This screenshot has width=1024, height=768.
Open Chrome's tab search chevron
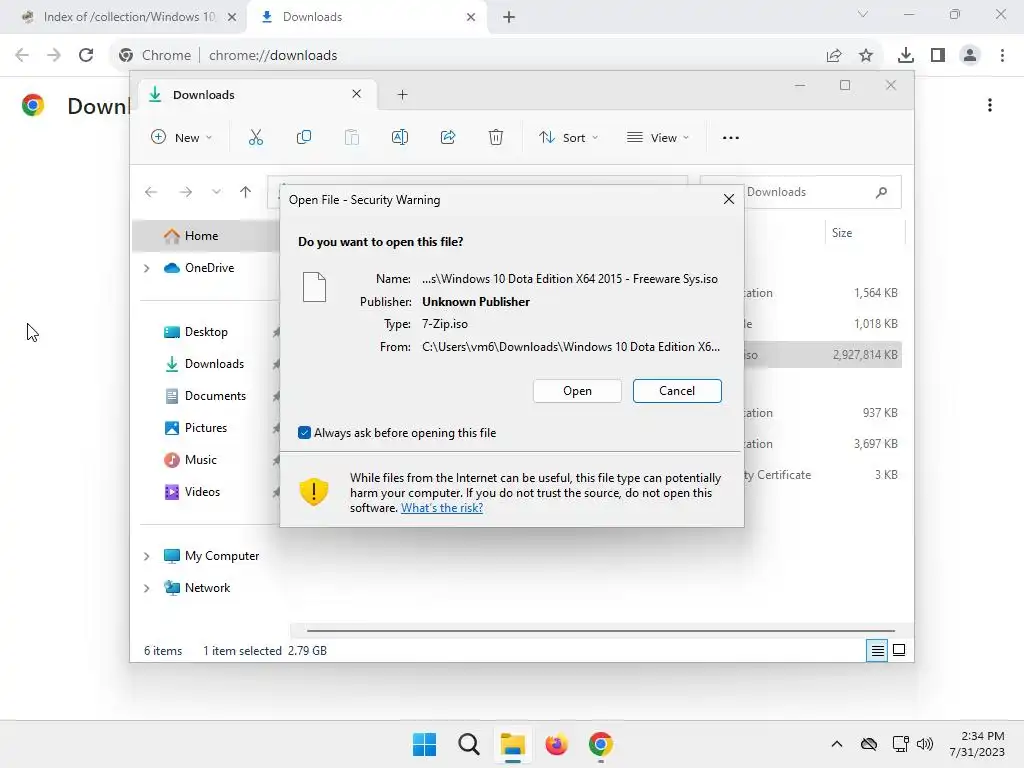863,14
